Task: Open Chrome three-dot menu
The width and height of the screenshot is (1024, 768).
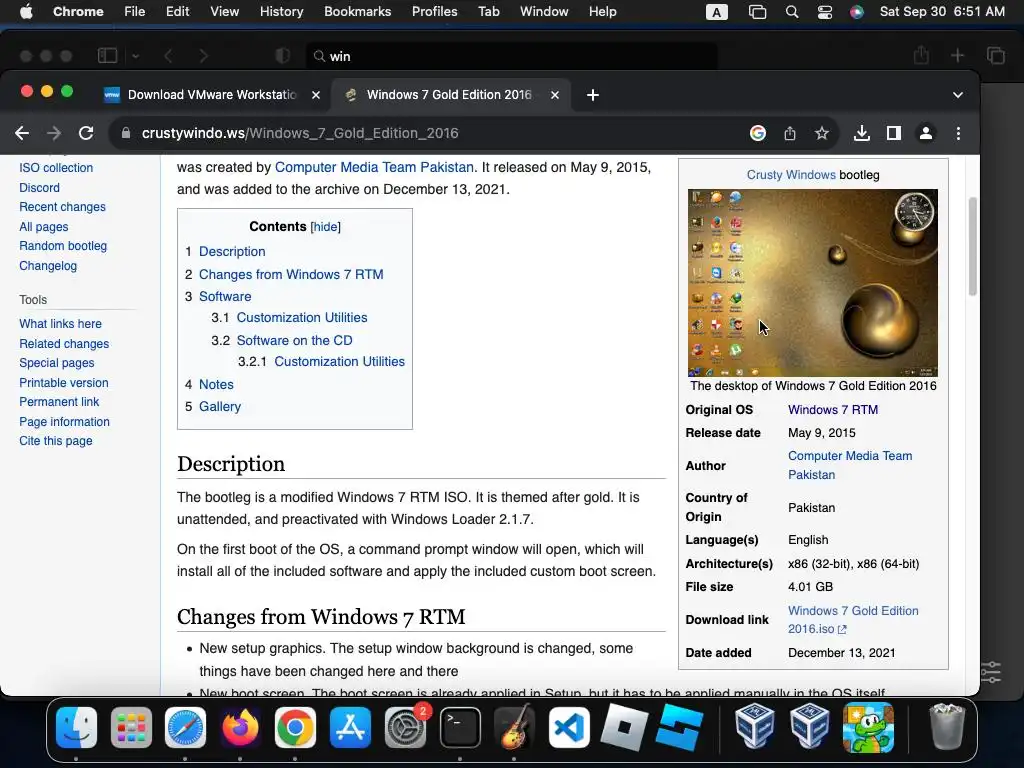Action: [x=958, y=133]
